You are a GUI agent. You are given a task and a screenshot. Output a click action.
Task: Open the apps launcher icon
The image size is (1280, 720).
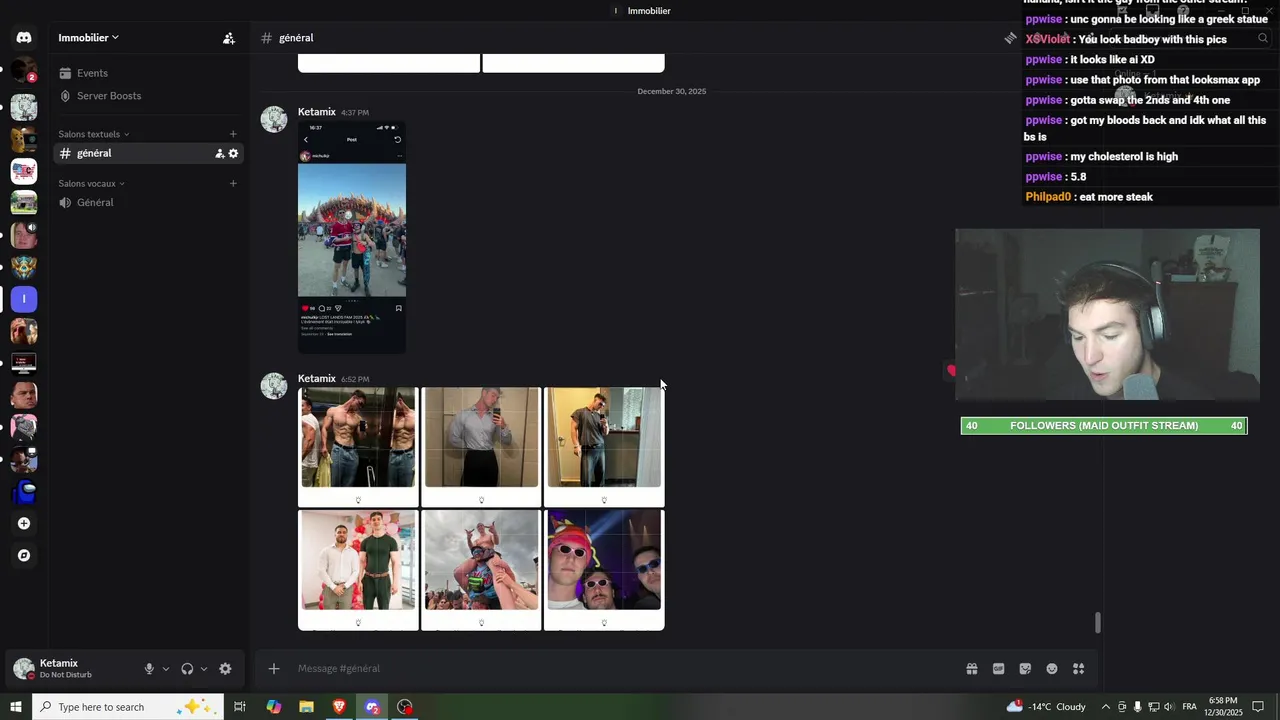pyautogui.click(x=1079, y=669)
